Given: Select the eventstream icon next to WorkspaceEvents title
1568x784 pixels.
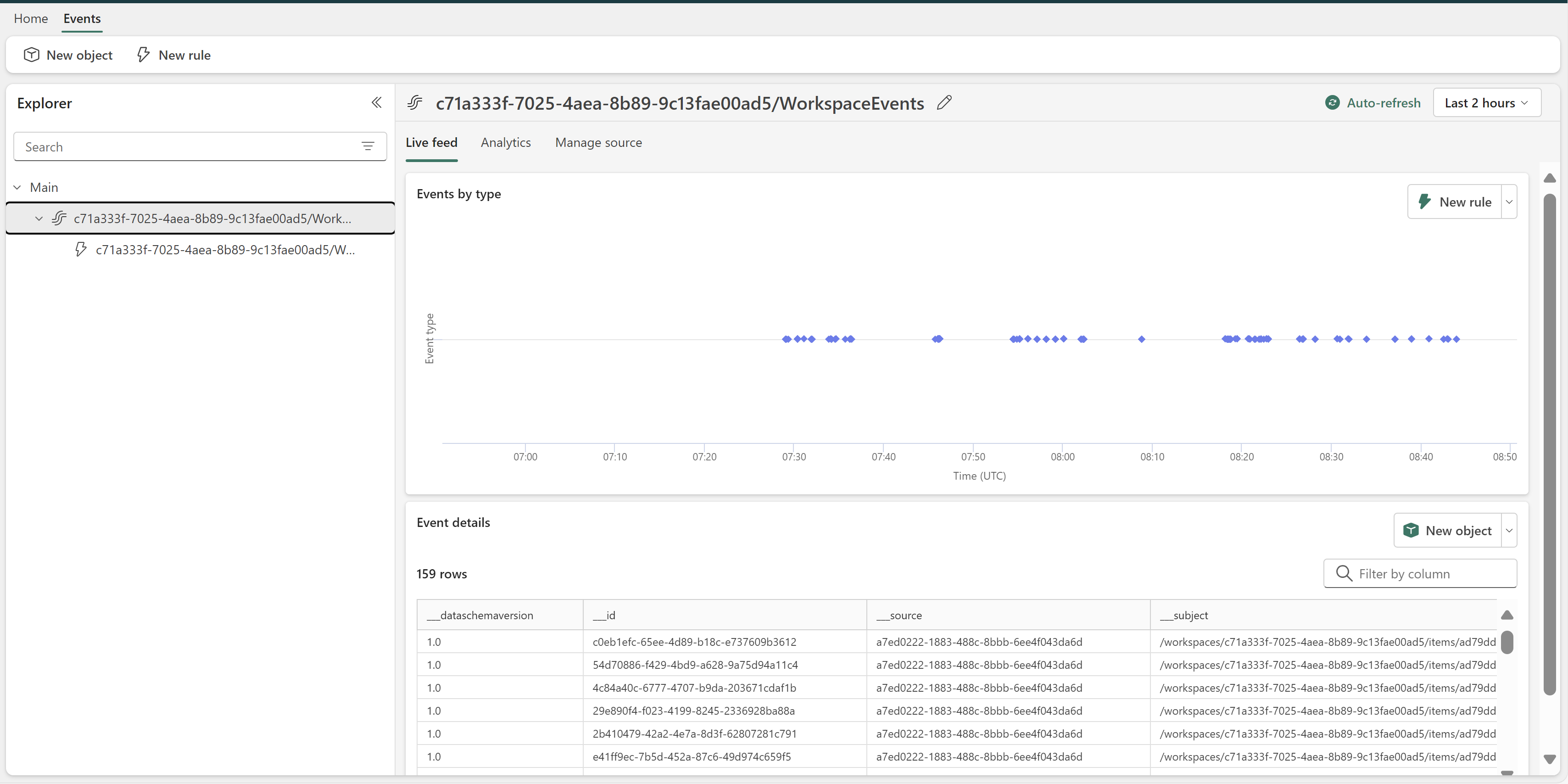Looking at the screenshot, I should point(414,102).
